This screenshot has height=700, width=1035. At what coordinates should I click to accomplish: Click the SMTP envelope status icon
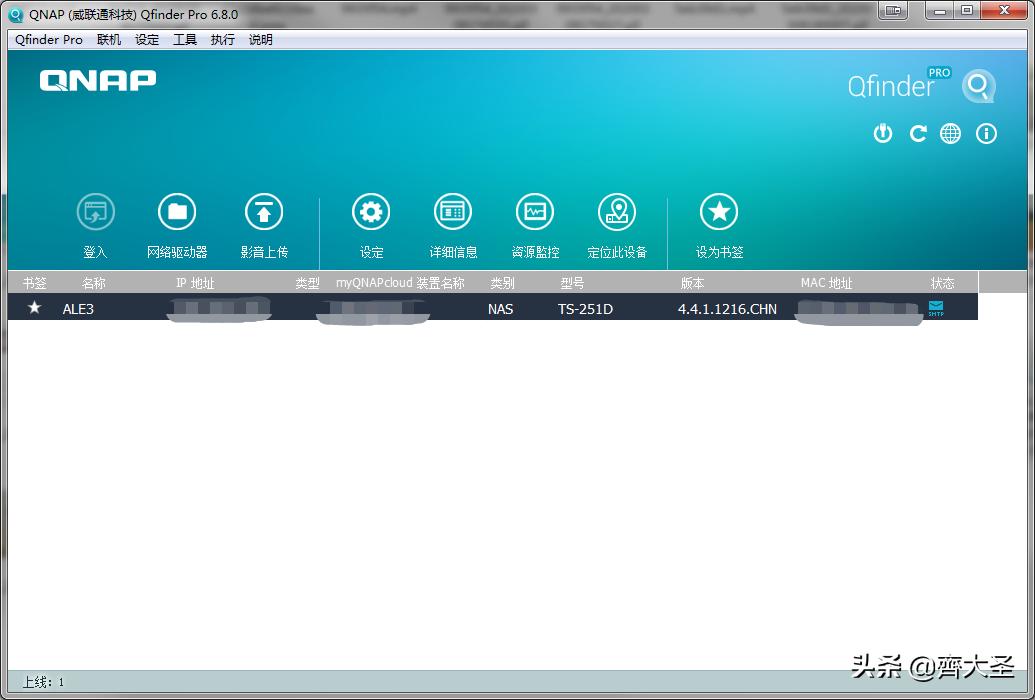pyautogui.click(x=936, y=308)
